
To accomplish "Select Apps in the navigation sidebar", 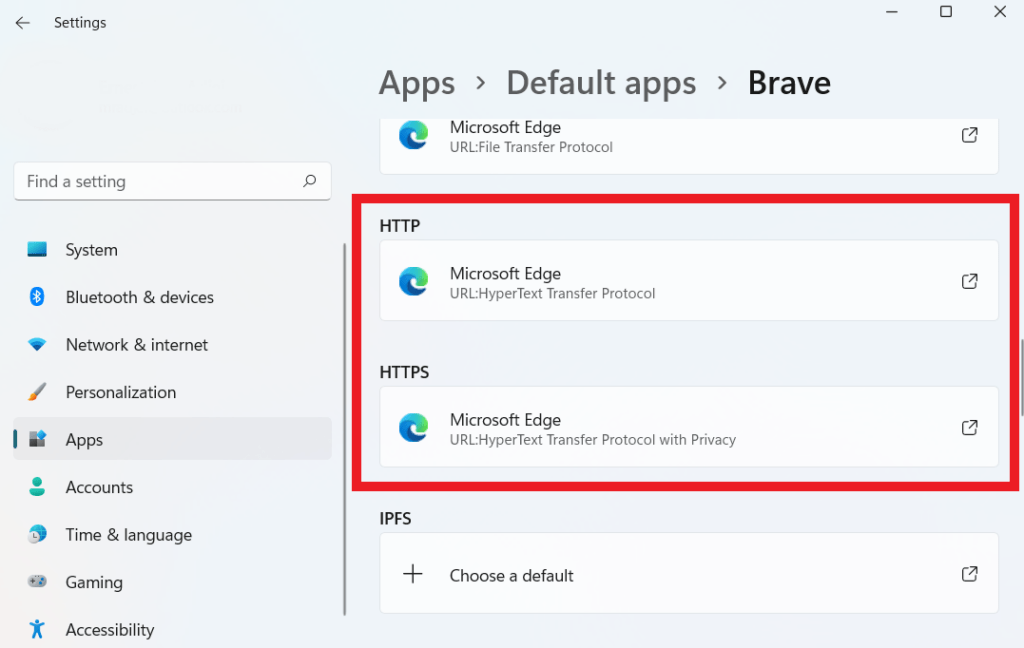I will (84, 439).
